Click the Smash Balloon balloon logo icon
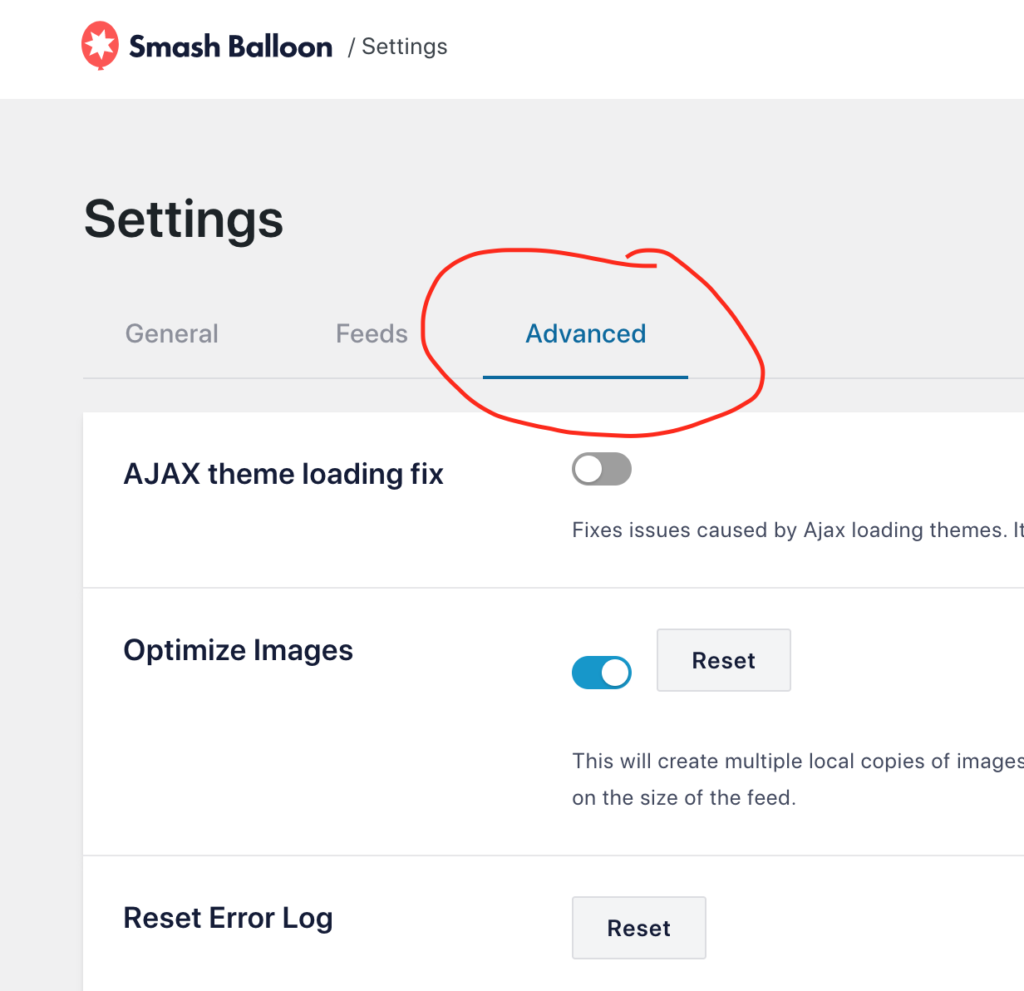 (100, 46)
